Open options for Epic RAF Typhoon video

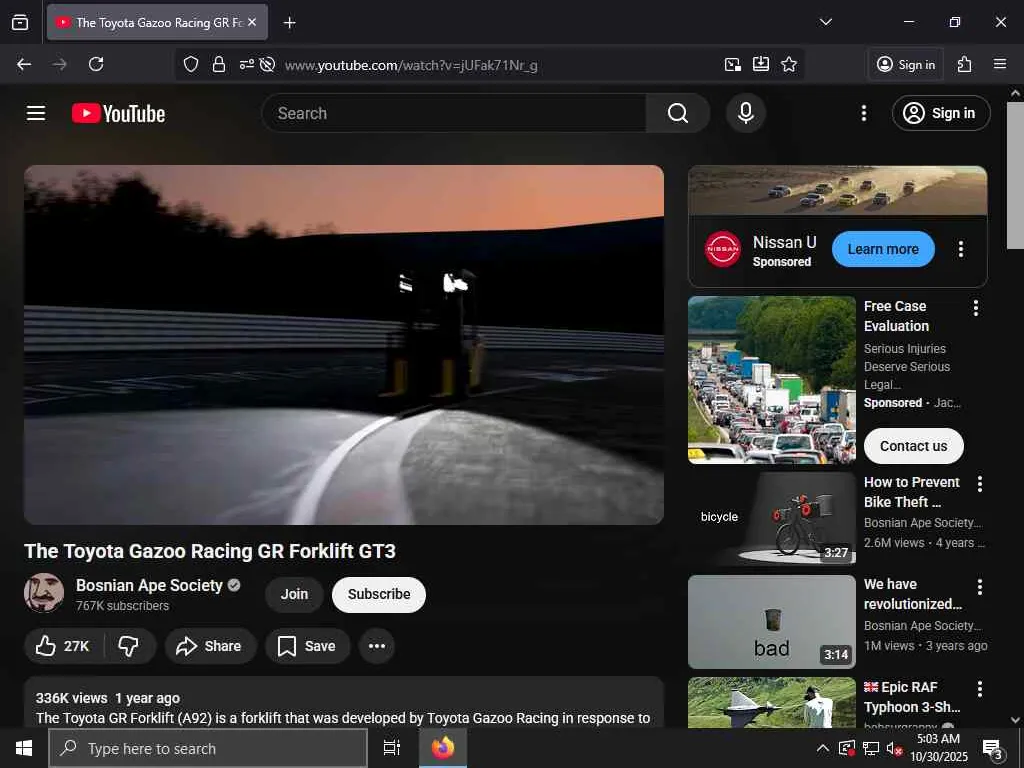click(980, 689)
